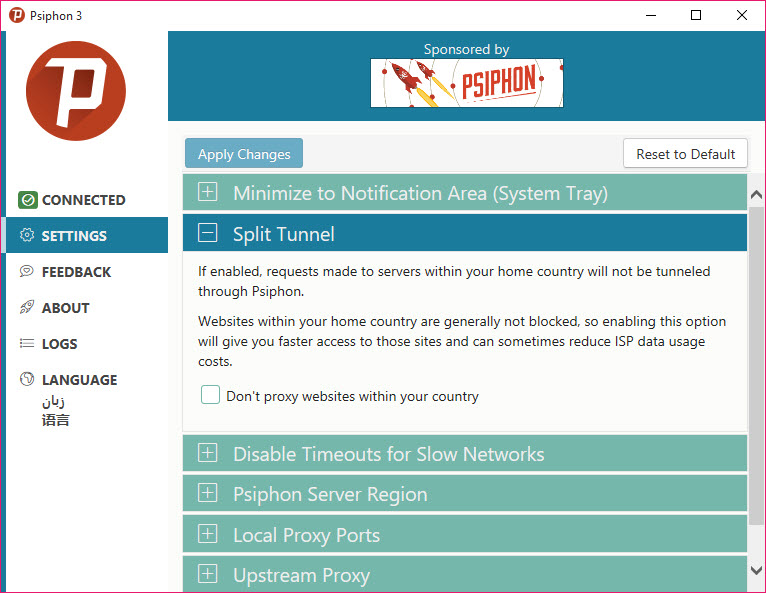This screenshot has height=593, width=766.
Task: Click the Language globe icon
Action: [27, 379]
